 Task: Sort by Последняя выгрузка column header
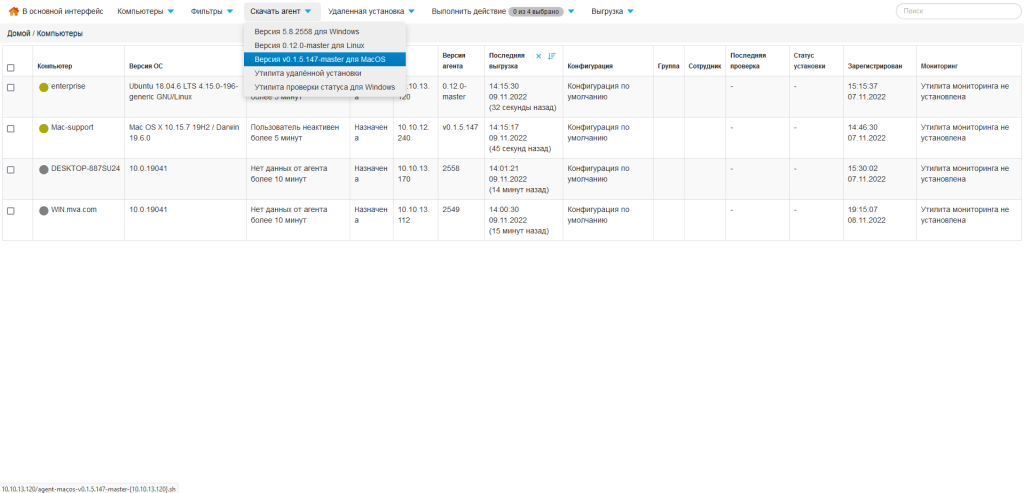point(507,61)
